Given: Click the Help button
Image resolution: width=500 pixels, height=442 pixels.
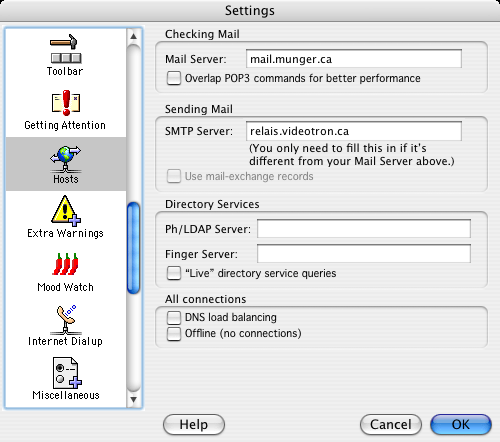Looking at the screenshot, I should pyautogui.click(x=194, y=425).
